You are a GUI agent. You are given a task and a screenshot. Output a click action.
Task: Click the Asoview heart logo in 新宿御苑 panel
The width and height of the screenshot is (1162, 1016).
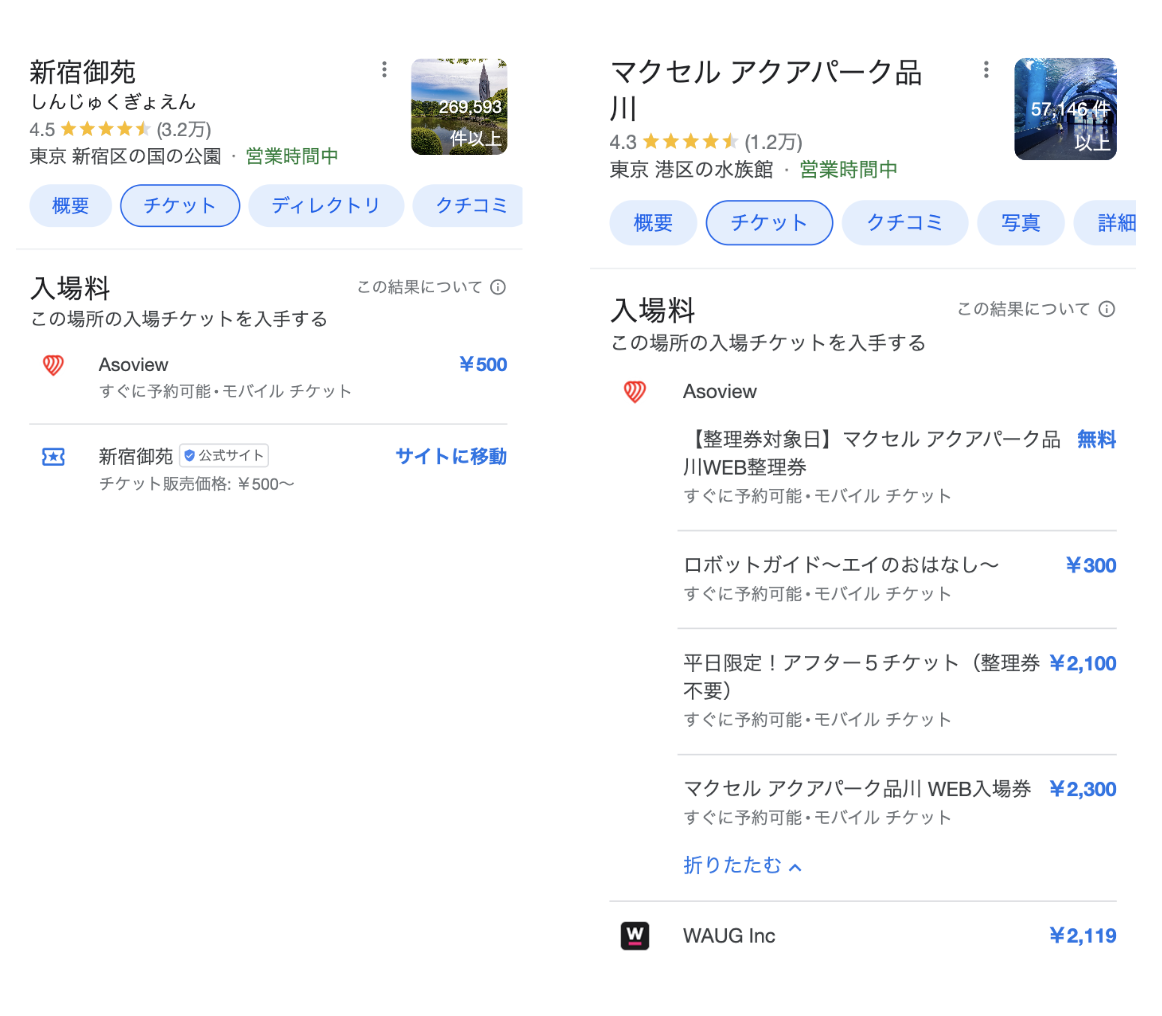[53, 365]
